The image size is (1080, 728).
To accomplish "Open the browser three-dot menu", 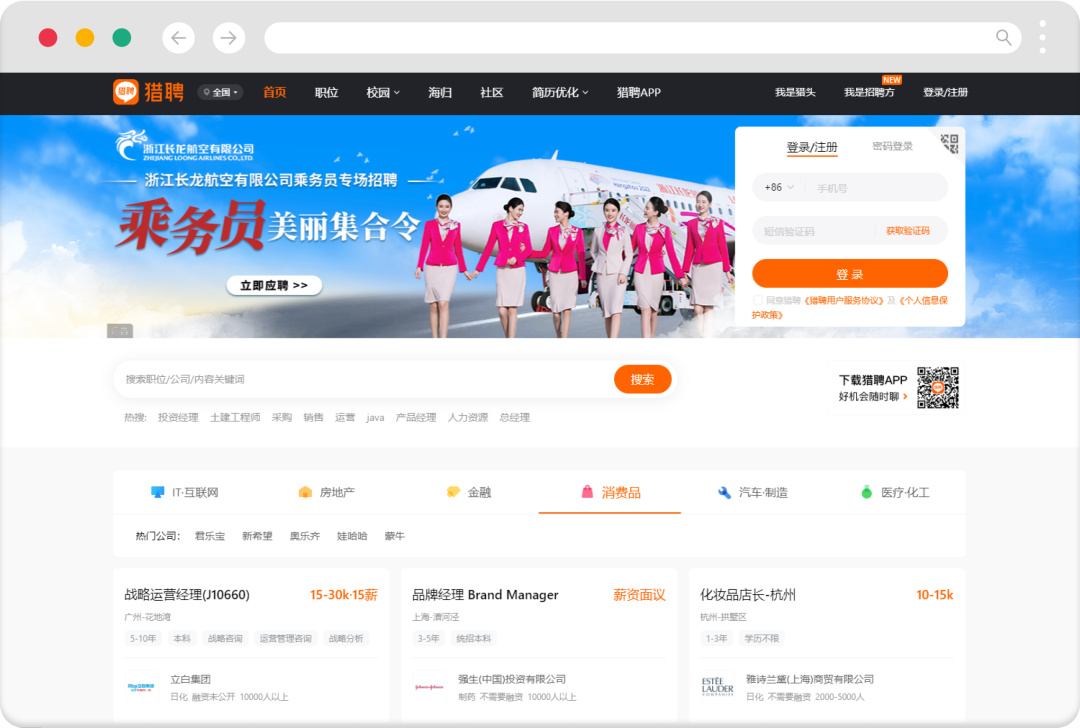I will click(1042, 37).
